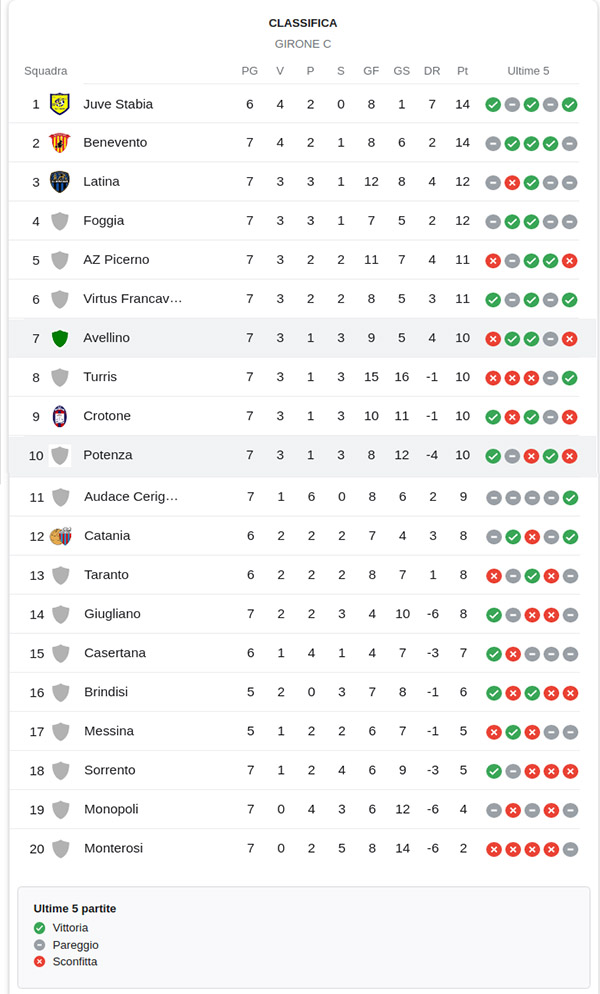
Task: Click the DR goal difference column header
Action: point(432,71)
